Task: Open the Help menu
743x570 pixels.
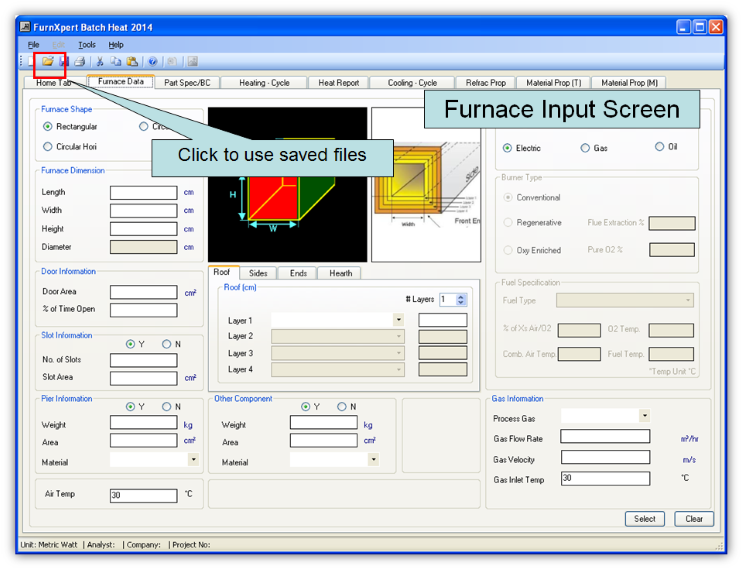Action: 116,45
